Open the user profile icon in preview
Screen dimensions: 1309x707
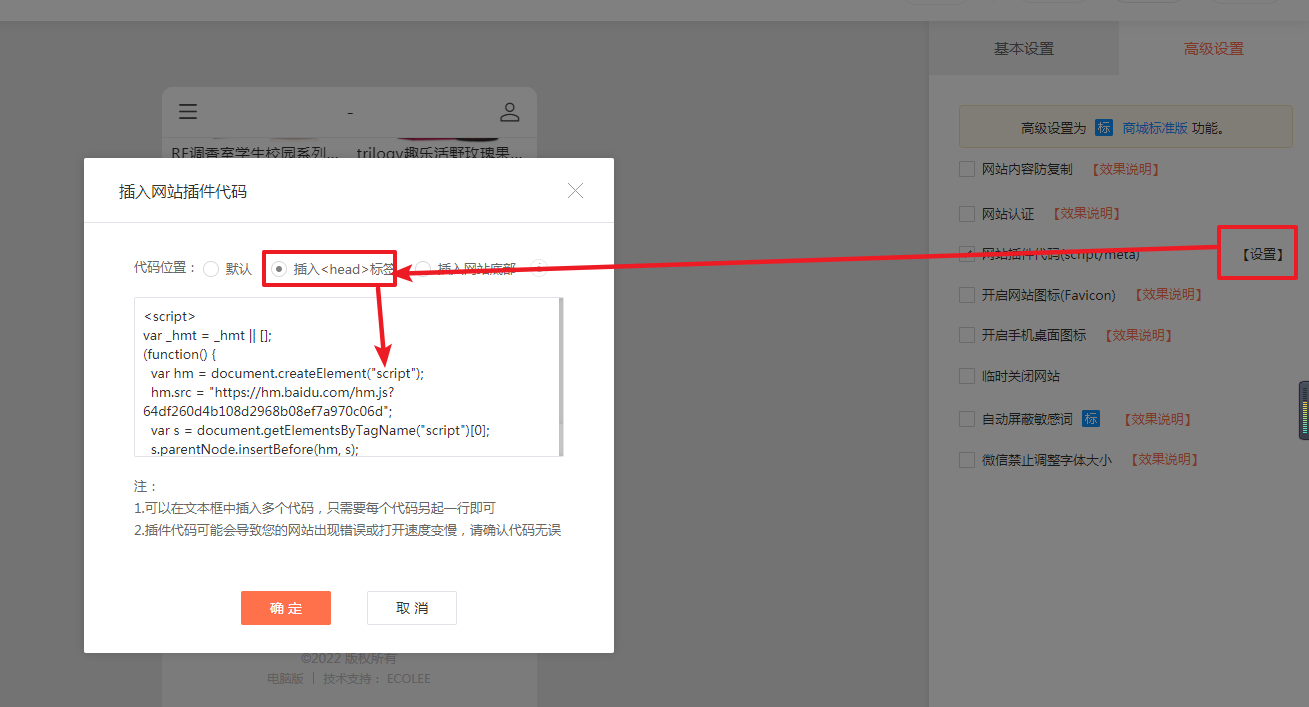click(510, 111)
